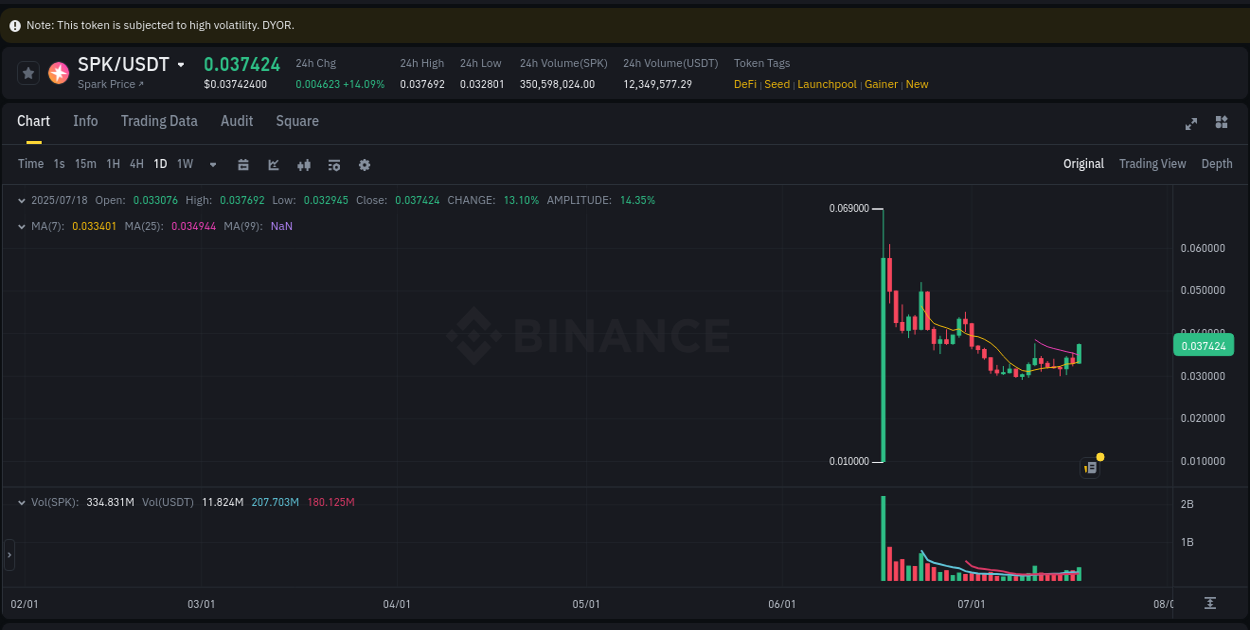Click the order book icon on the chart
Viewport: 1250px width, 630px height.
pos(1090,467)
